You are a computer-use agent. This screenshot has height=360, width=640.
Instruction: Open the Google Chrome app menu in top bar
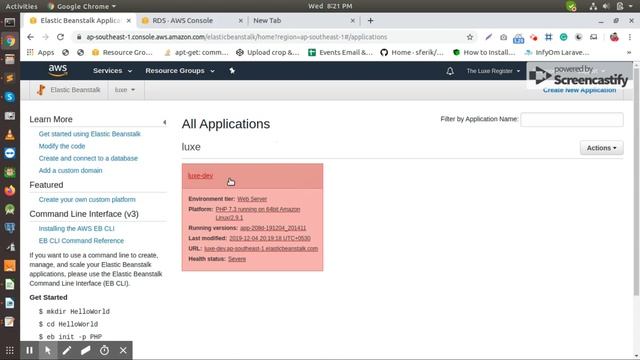point(82,6)
